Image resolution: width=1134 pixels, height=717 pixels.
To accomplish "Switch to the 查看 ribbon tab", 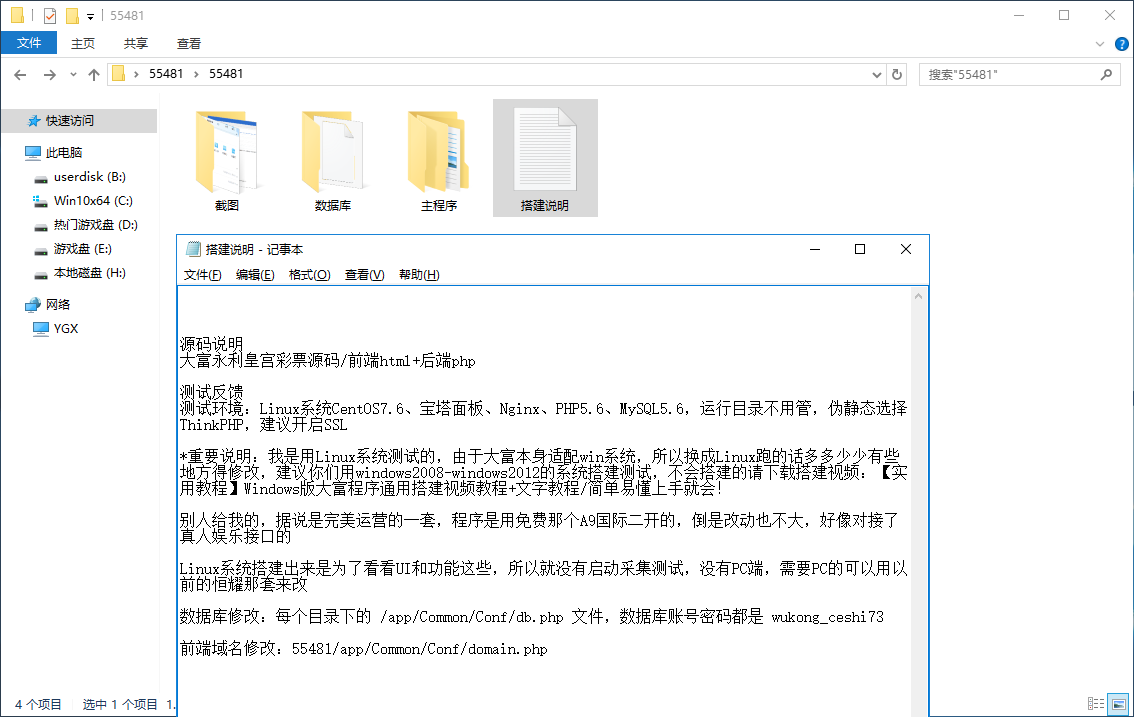I will click(188, 44).
